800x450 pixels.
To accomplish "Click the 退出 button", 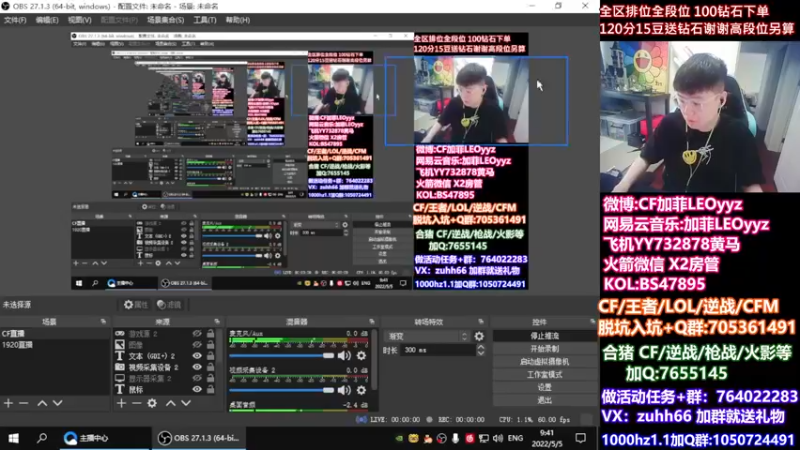I will coord(544,400).
